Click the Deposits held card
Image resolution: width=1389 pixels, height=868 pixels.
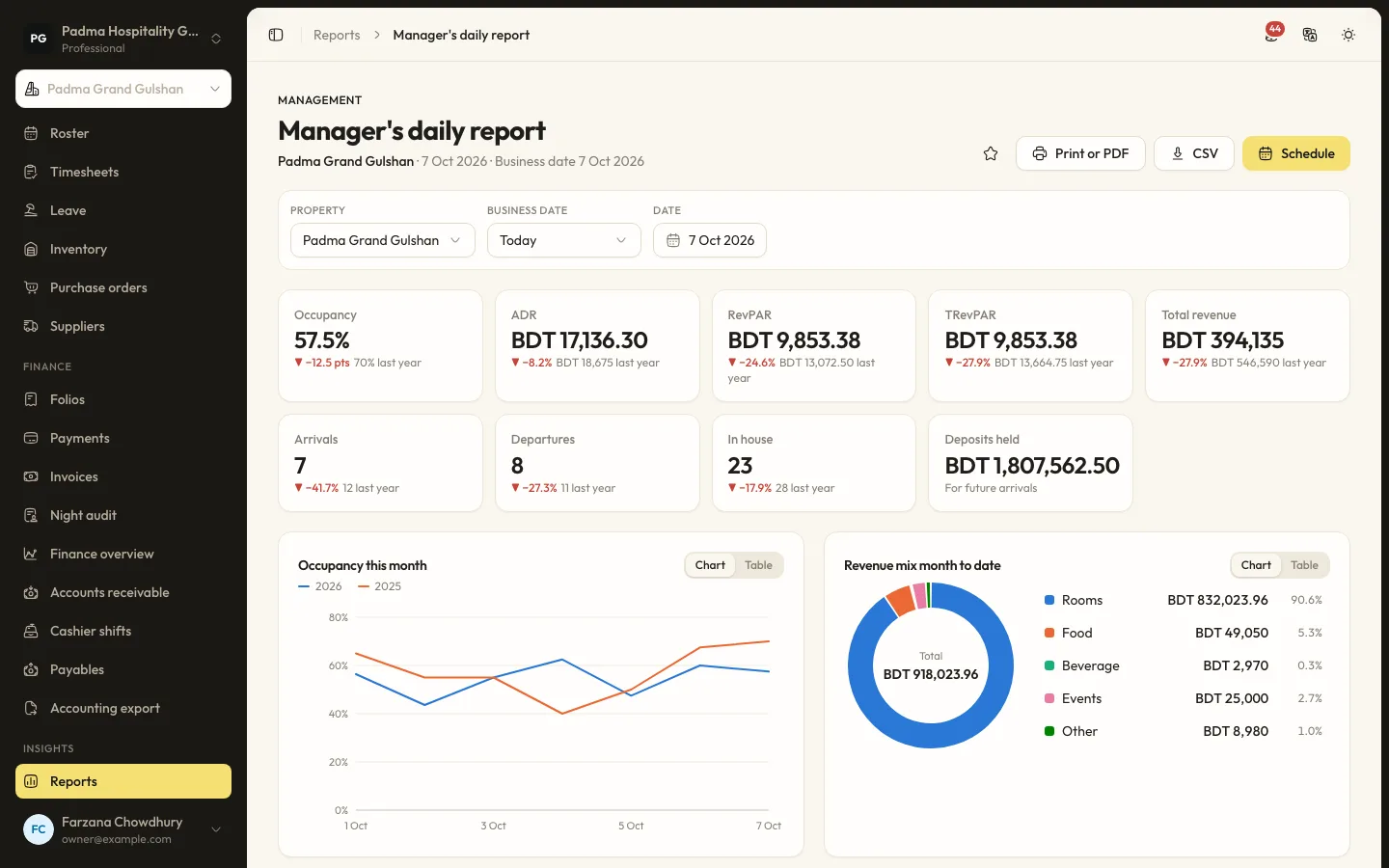click(1030, 463)
